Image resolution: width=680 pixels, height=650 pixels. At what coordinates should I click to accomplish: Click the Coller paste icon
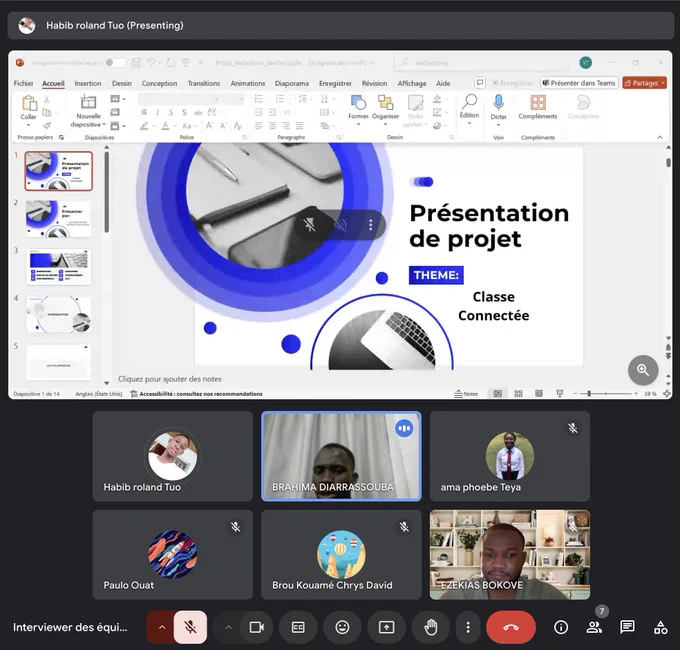[29, 104]
